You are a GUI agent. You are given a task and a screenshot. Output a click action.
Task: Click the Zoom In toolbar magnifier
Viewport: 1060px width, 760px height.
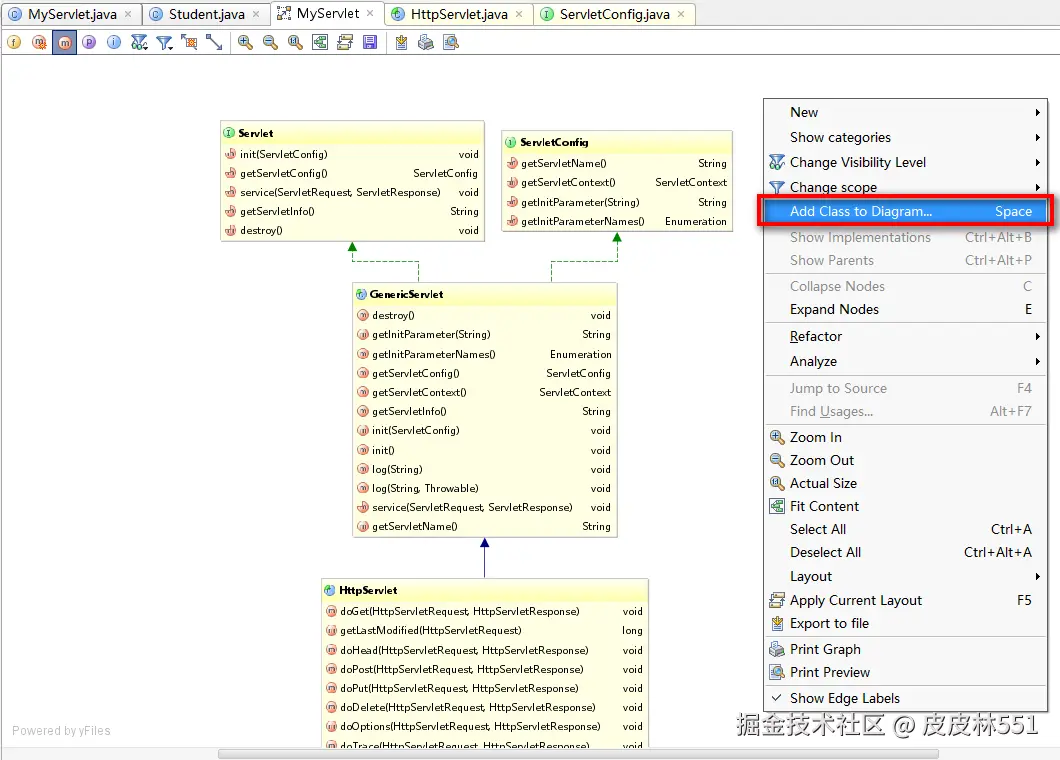tap(245, 43)
